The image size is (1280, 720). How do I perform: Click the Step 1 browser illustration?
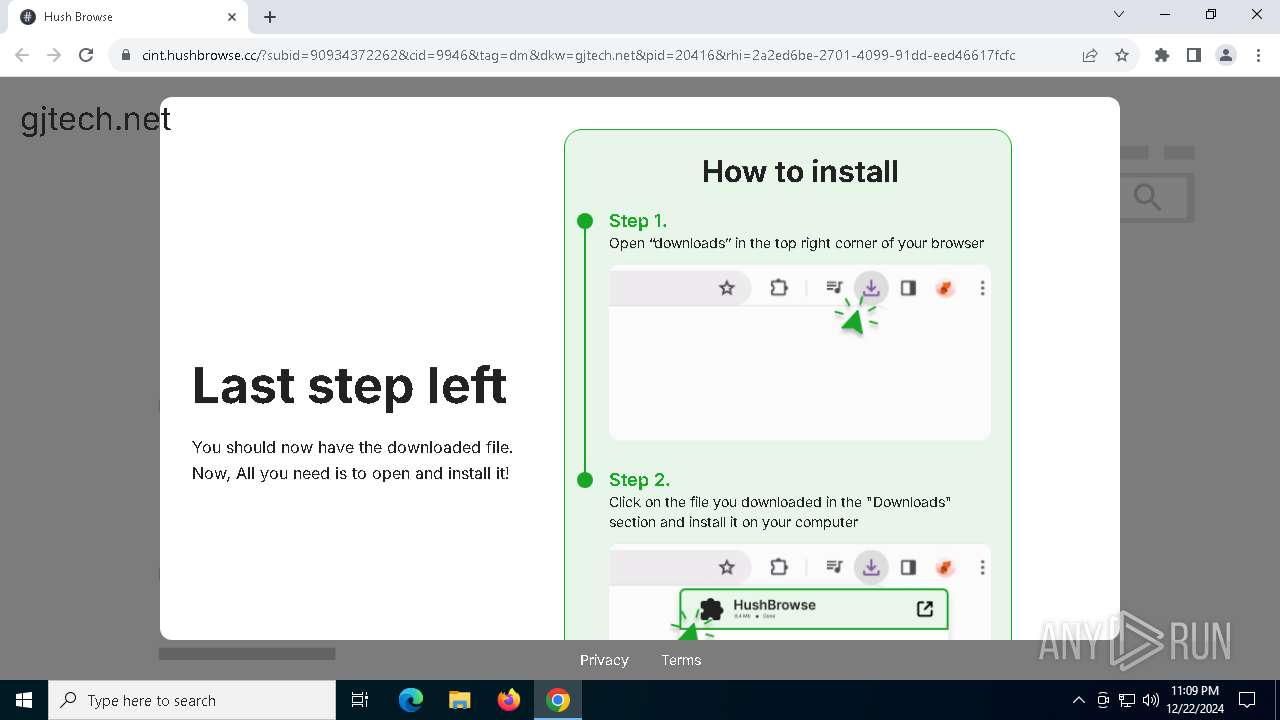pos(800,352)
